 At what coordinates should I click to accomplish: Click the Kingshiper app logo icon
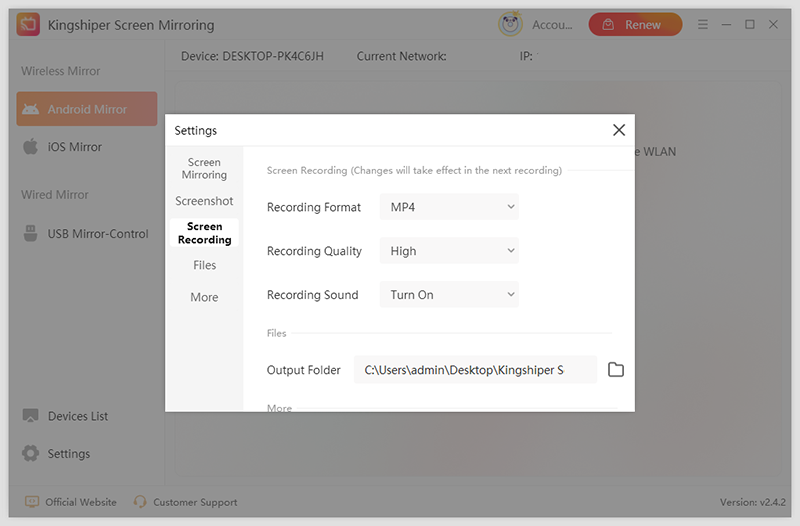[28, 24]
